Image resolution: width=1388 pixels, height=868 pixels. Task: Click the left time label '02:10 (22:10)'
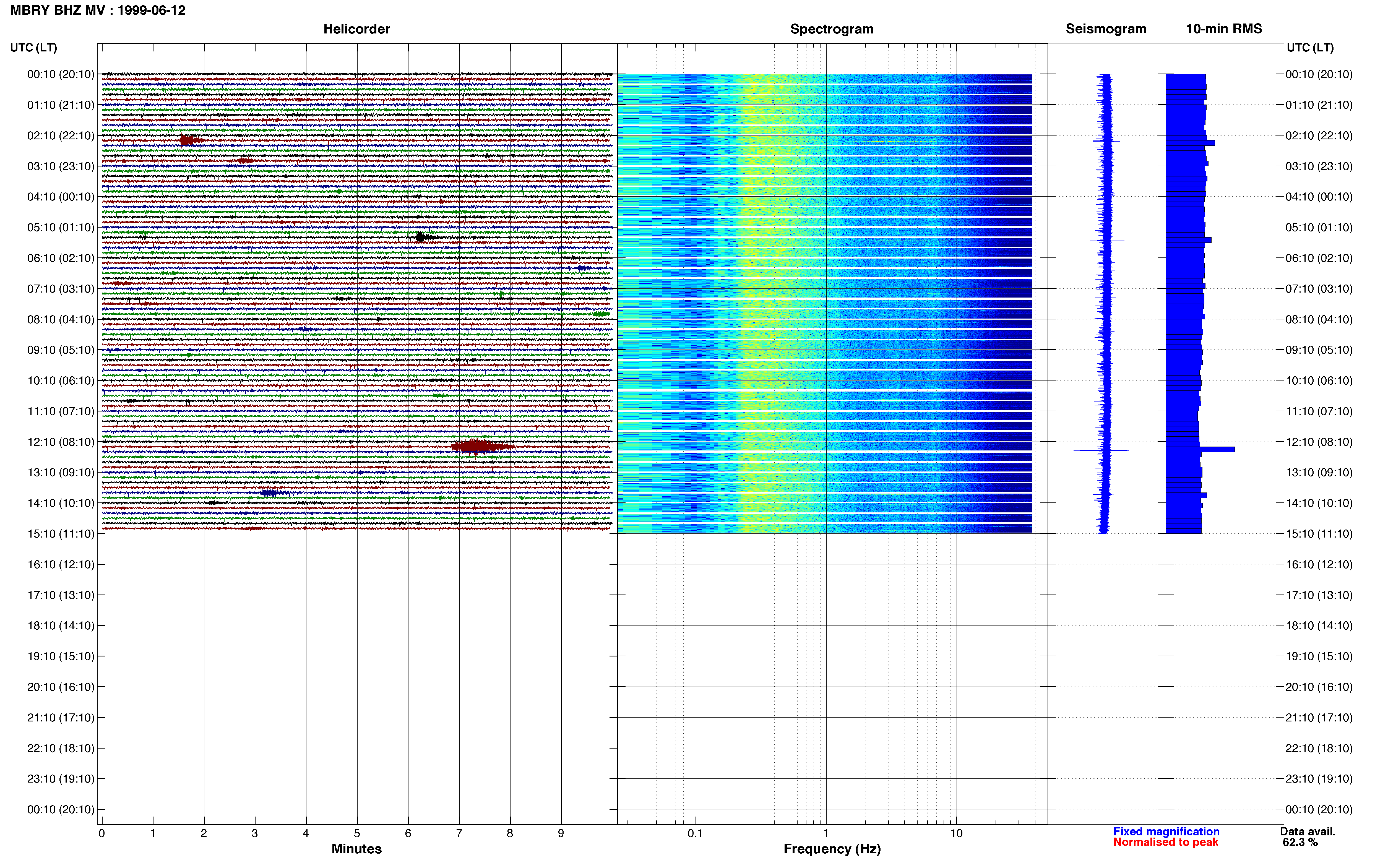click(x=60, y=135)
